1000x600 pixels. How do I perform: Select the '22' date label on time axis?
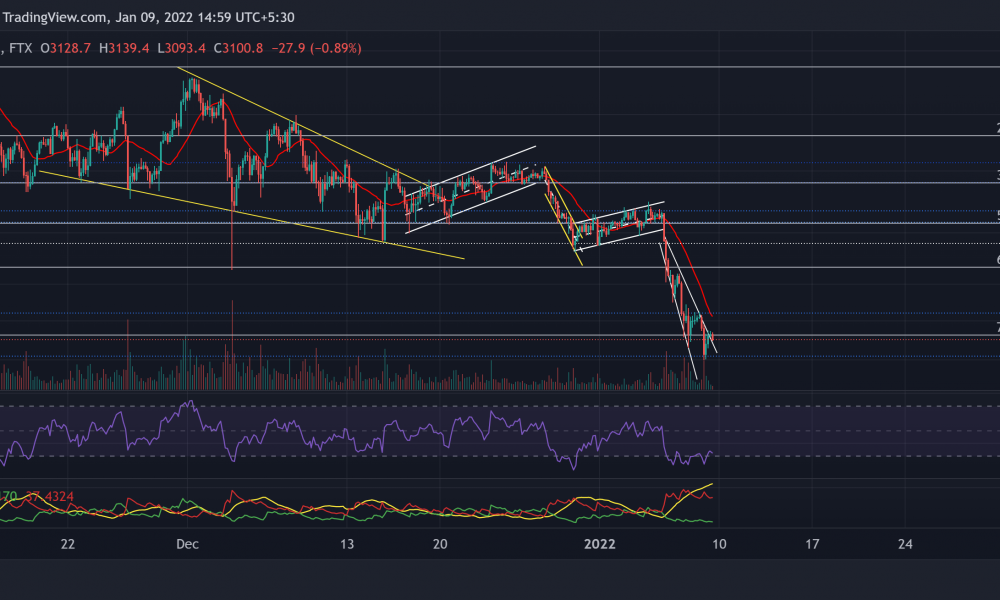(68, 544)
